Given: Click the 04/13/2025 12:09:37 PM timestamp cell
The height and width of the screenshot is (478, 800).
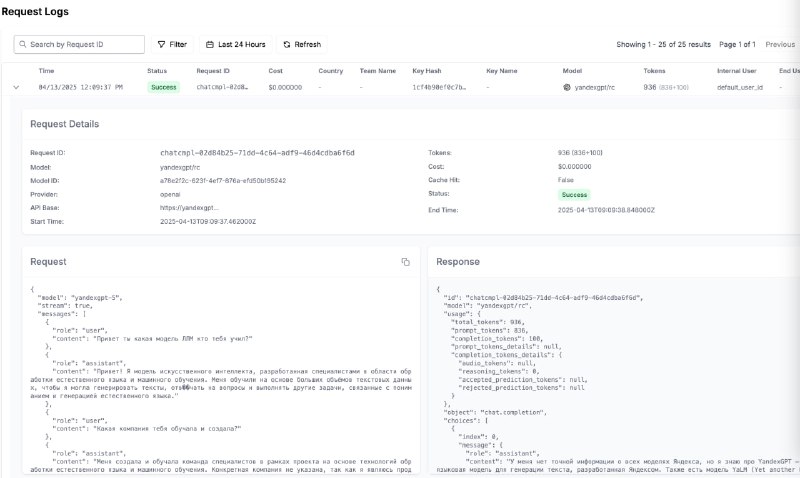Looking at the screenshot, I should (x=81, y=87).
